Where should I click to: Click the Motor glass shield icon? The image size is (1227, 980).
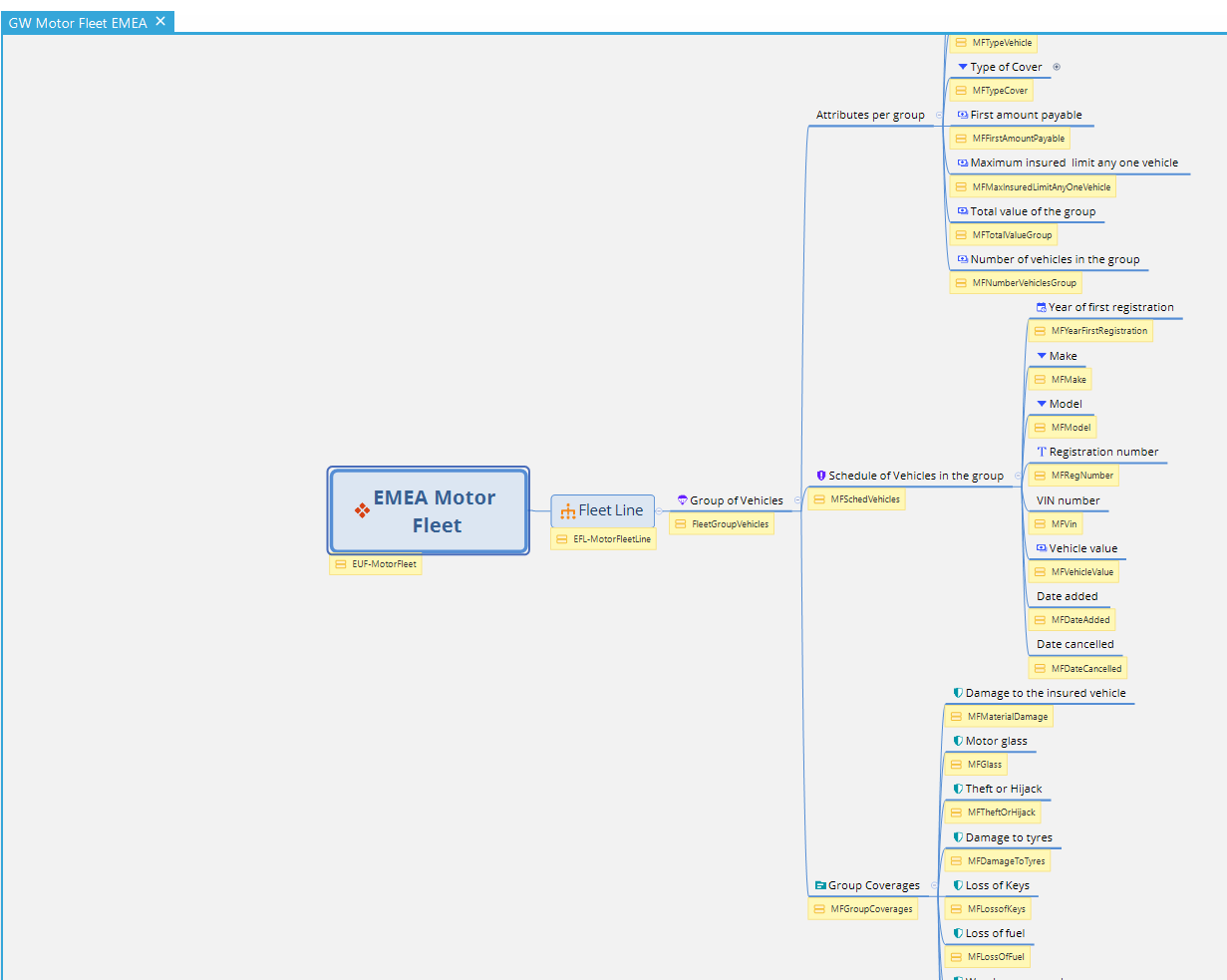pyautogui.click(x=958, y=741)
